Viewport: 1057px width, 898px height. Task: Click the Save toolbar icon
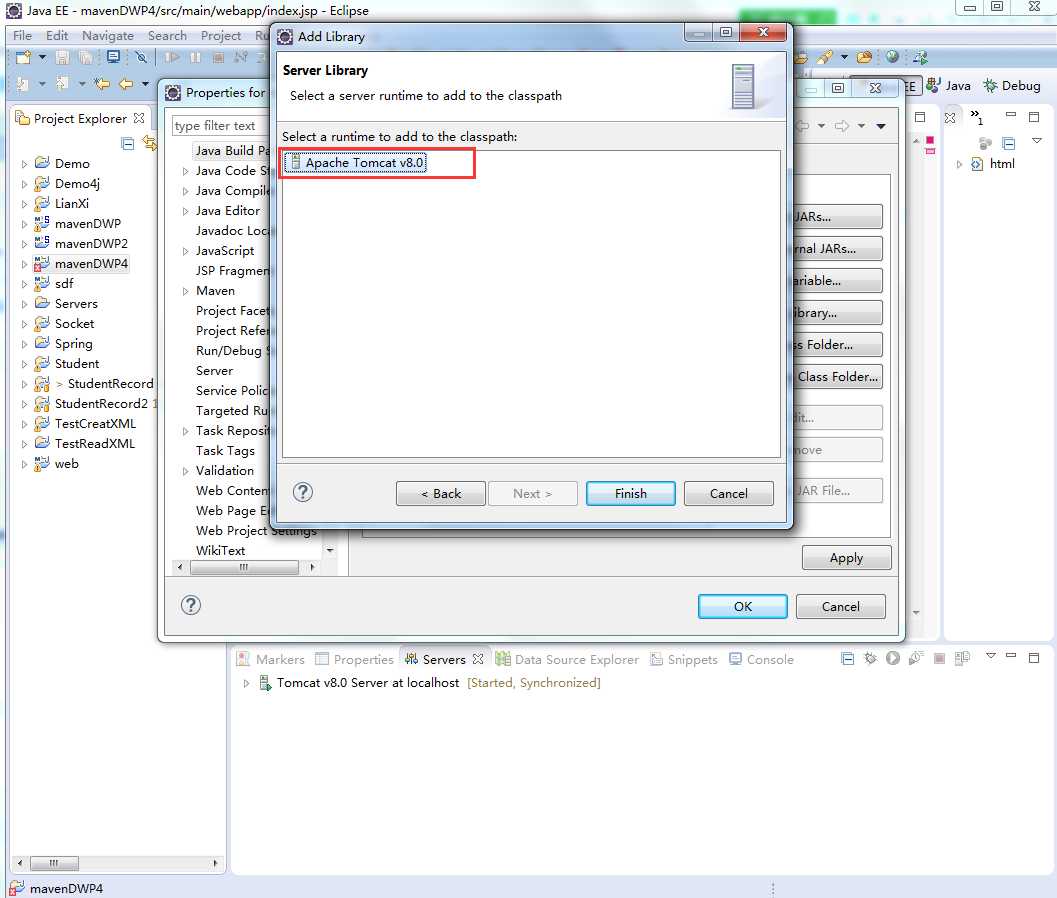pyautogui.click(x=62, y=57)
